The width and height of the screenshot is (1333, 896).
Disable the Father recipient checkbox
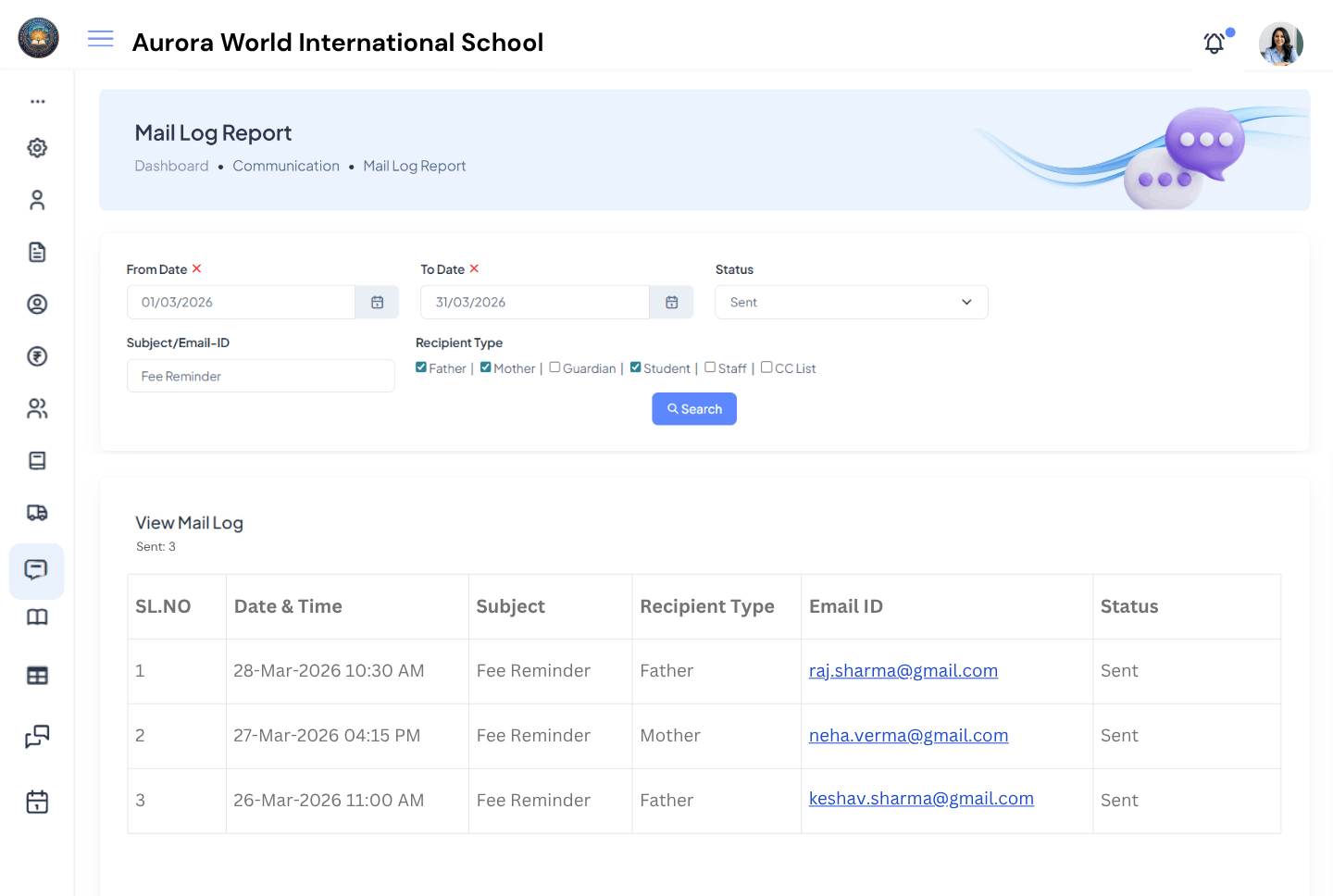421,367
